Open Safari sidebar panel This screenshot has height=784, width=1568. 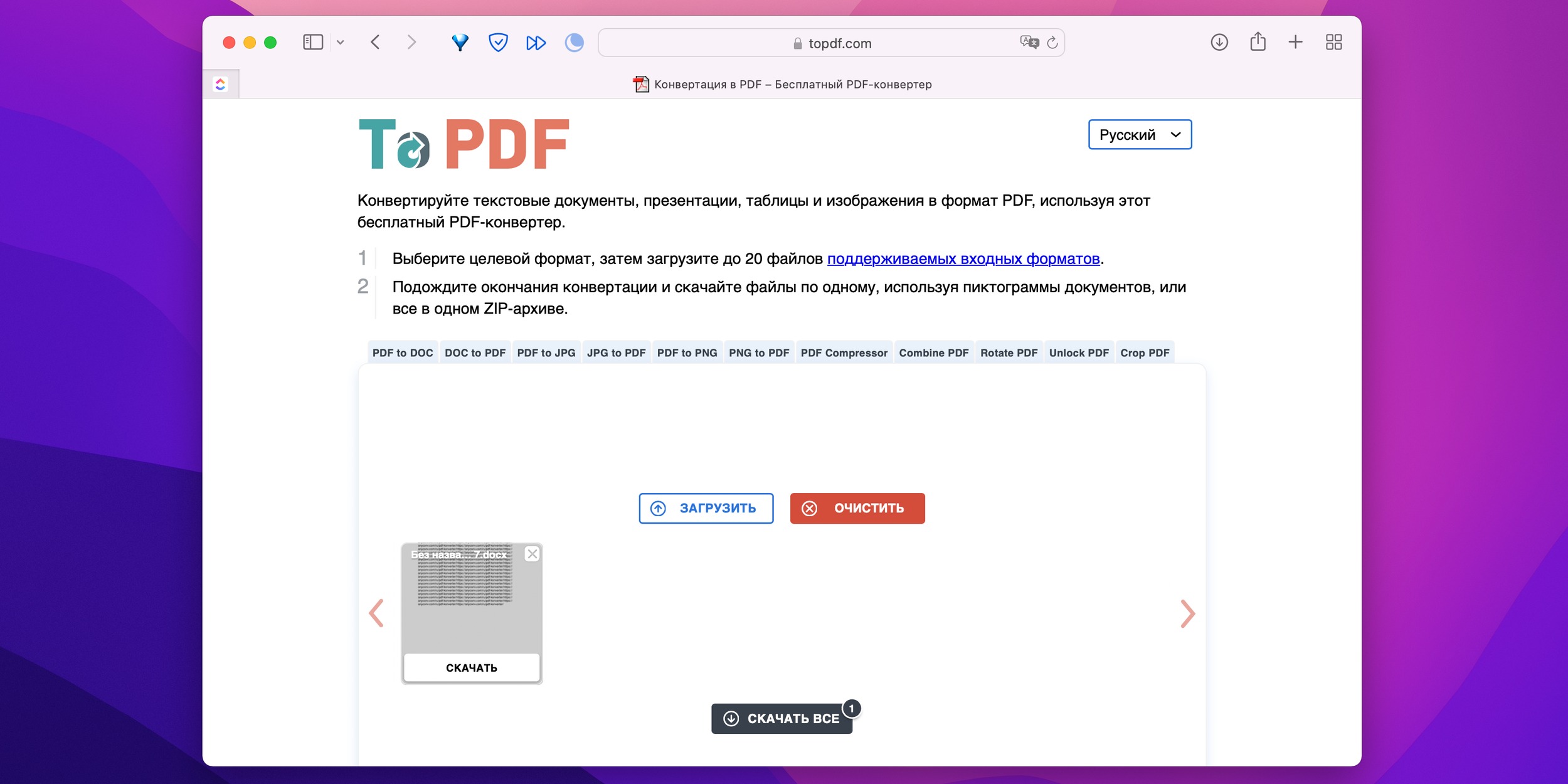click(312, 42)
